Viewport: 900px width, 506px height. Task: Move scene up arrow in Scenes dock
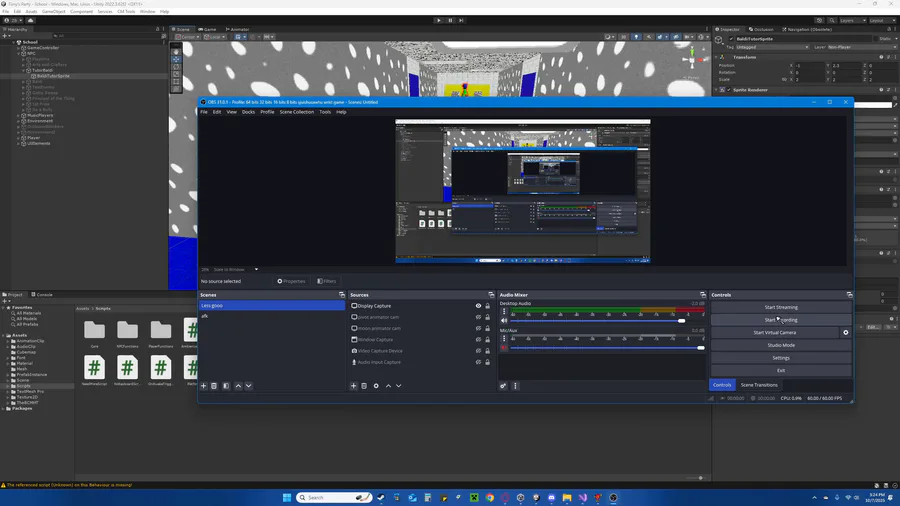(x=238, y=386)
